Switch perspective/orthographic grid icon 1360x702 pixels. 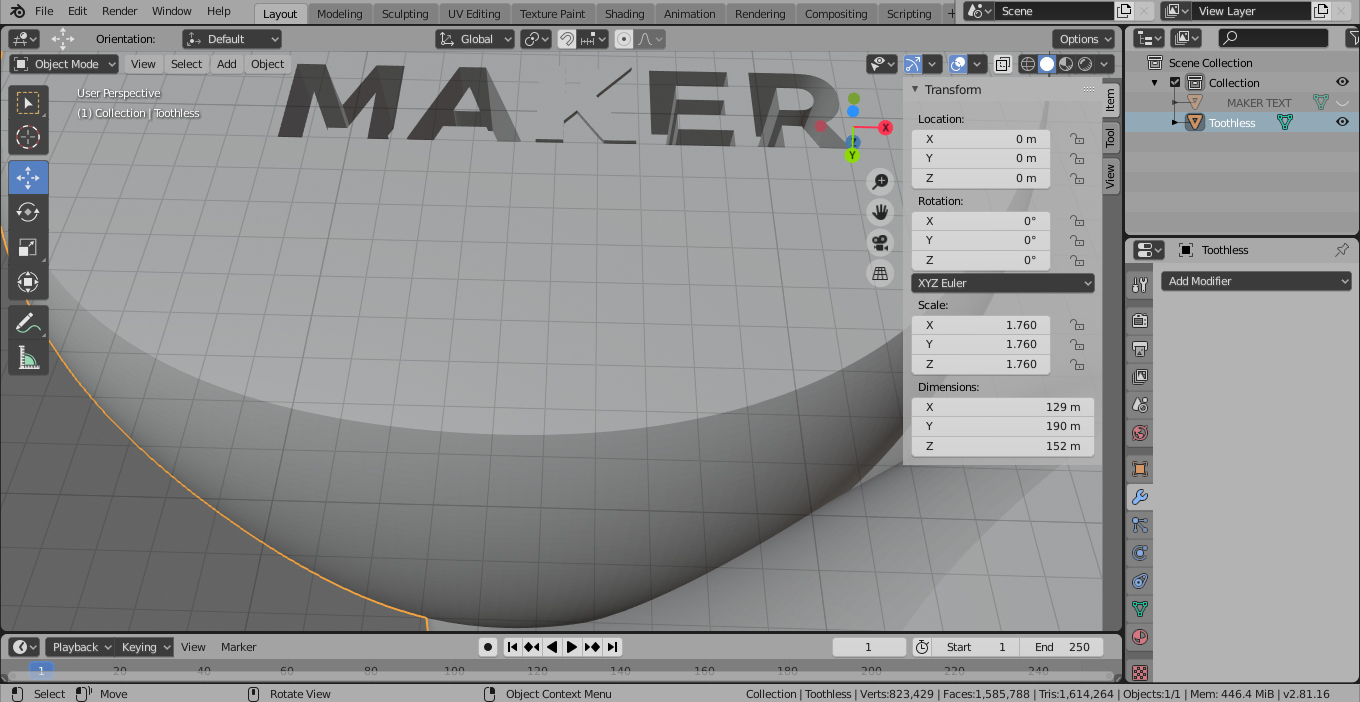click(880, 274)
